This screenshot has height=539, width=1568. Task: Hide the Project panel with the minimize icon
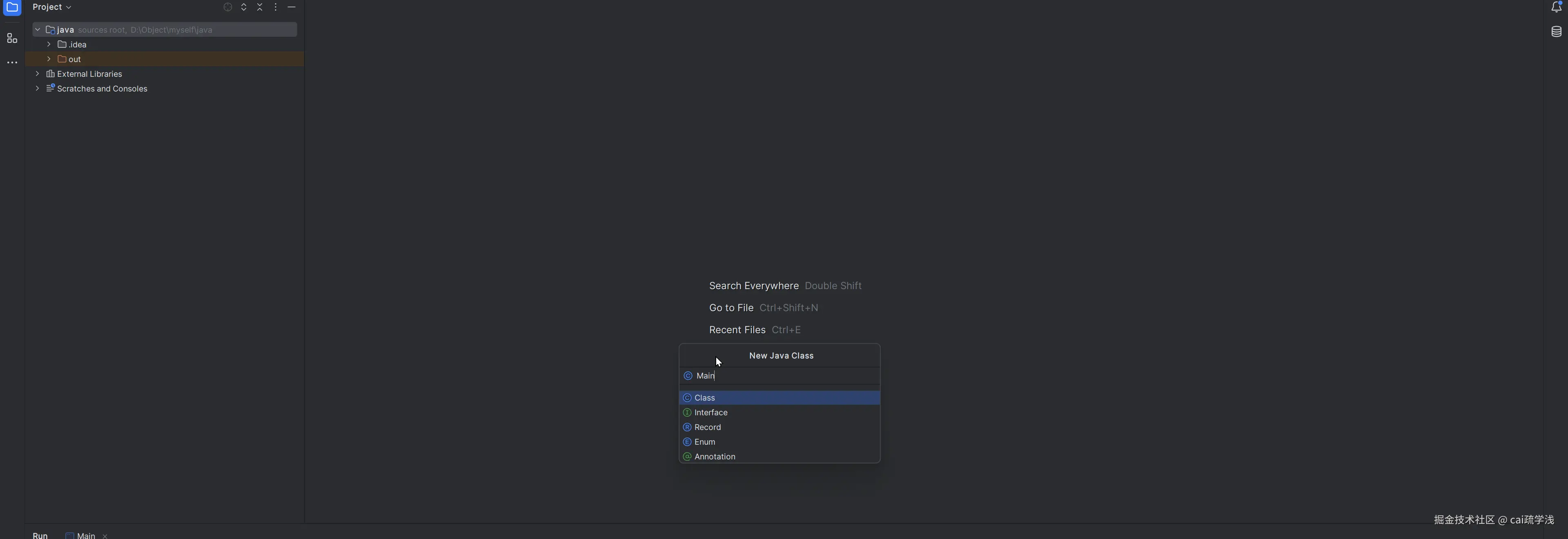click(x=292, y=7)
